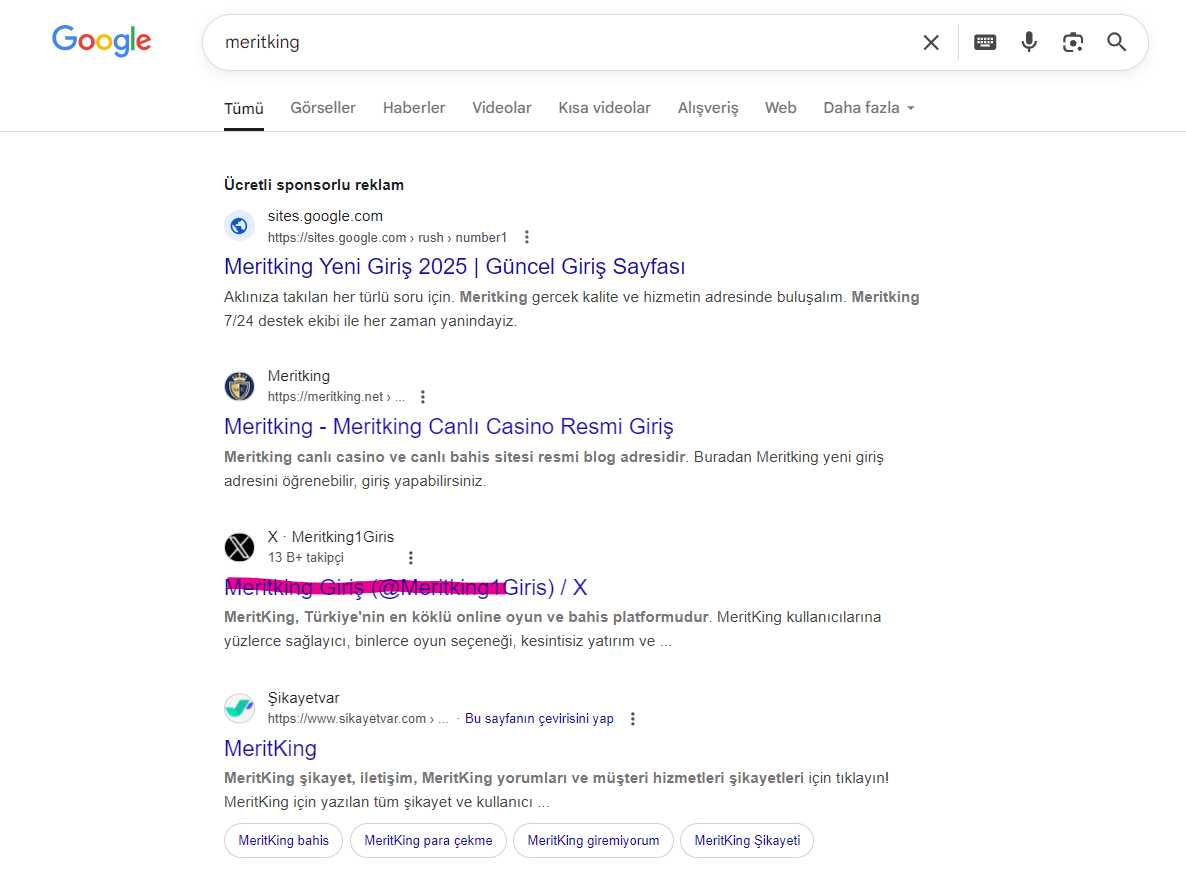Click the Google logo
Image resolution: width=1186 pixels, height=874 pixels.
(x=101, y=41)
